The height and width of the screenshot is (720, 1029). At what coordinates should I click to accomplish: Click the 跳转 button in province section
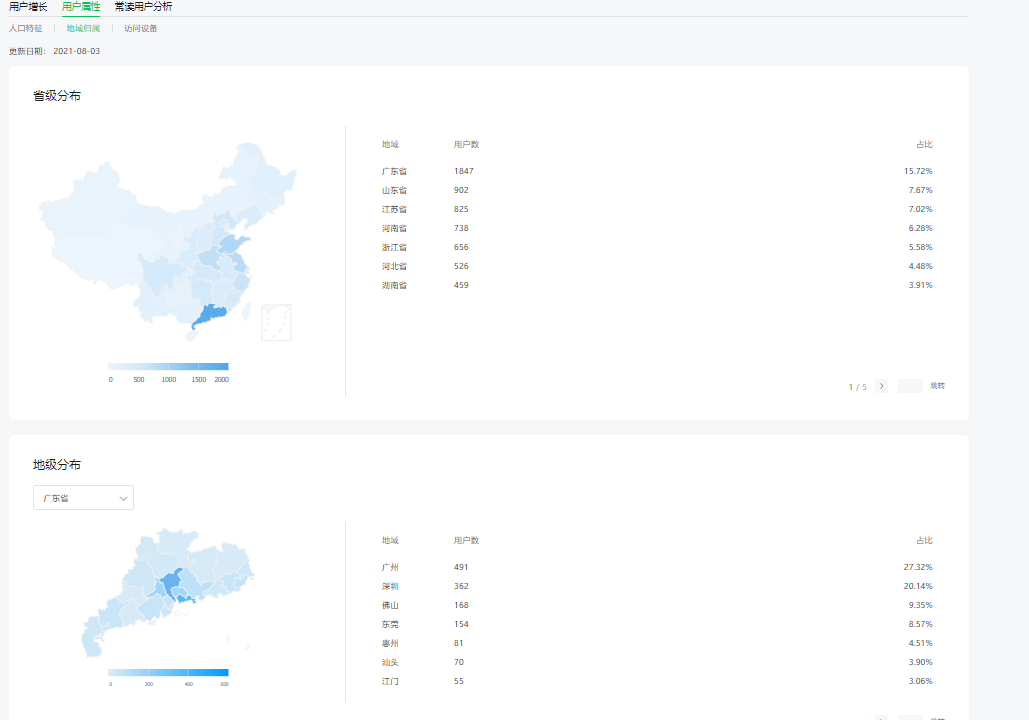[938, 386]
